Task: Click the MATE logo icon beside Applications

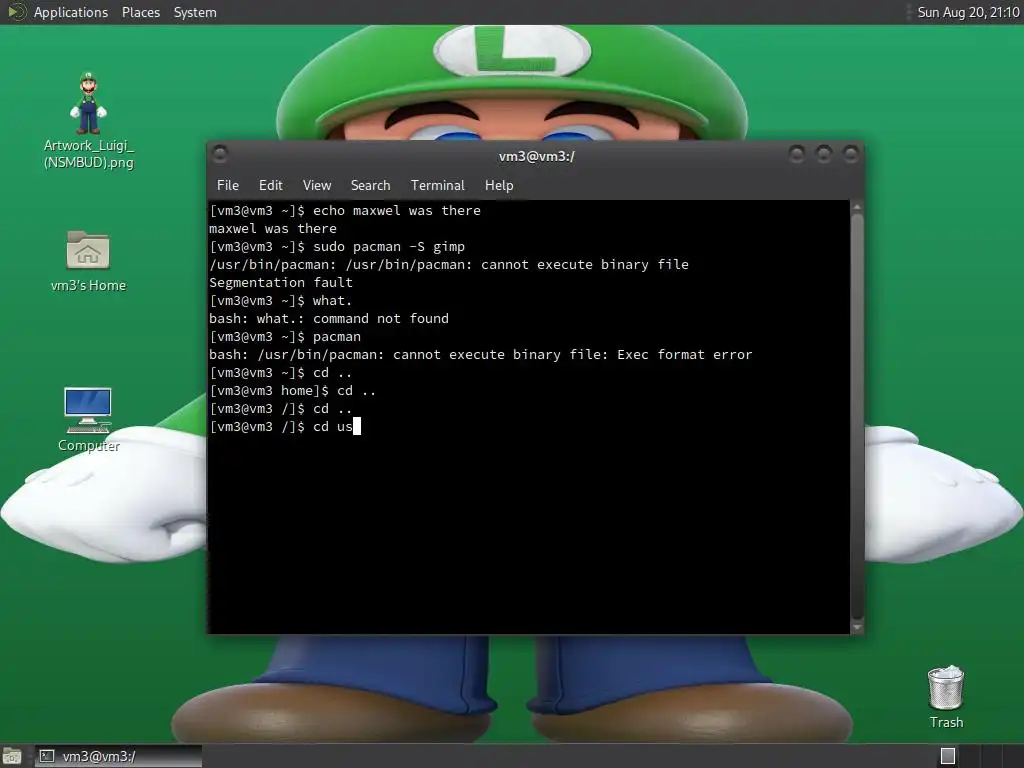Action: (16, 12)
